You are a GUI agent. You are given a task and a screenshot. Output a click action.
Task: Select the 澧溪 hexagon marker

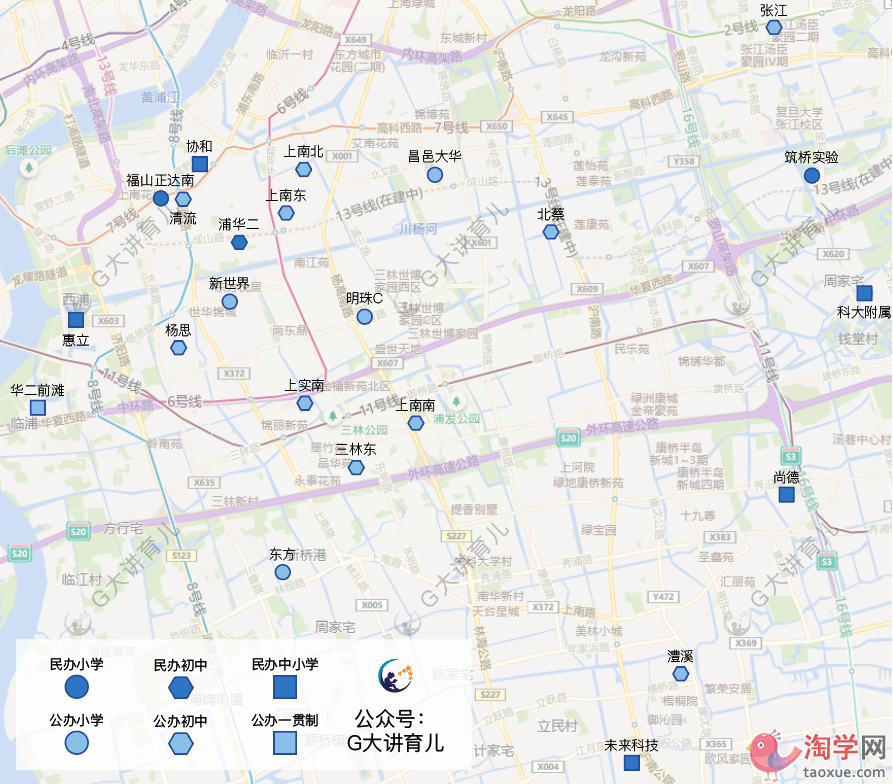tap(681, 674)
